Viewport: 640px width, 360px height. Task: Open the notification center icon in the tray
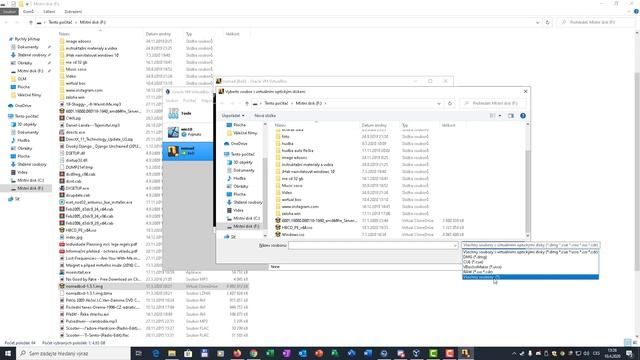point(629,353)
